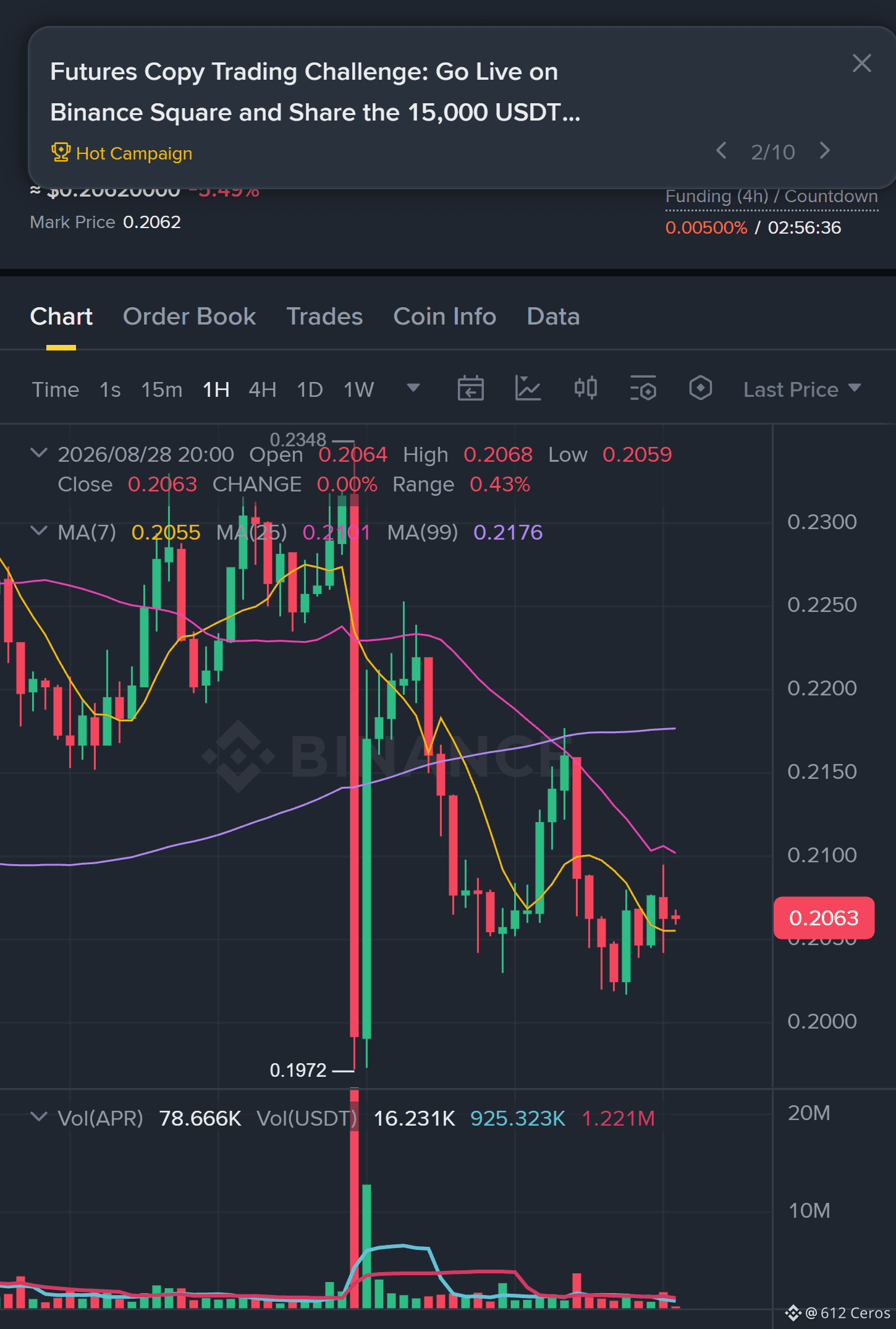Screen dimensions: 896x1329
Task: Open the Hot Campaign trophy link
Action: click(122, 153)
